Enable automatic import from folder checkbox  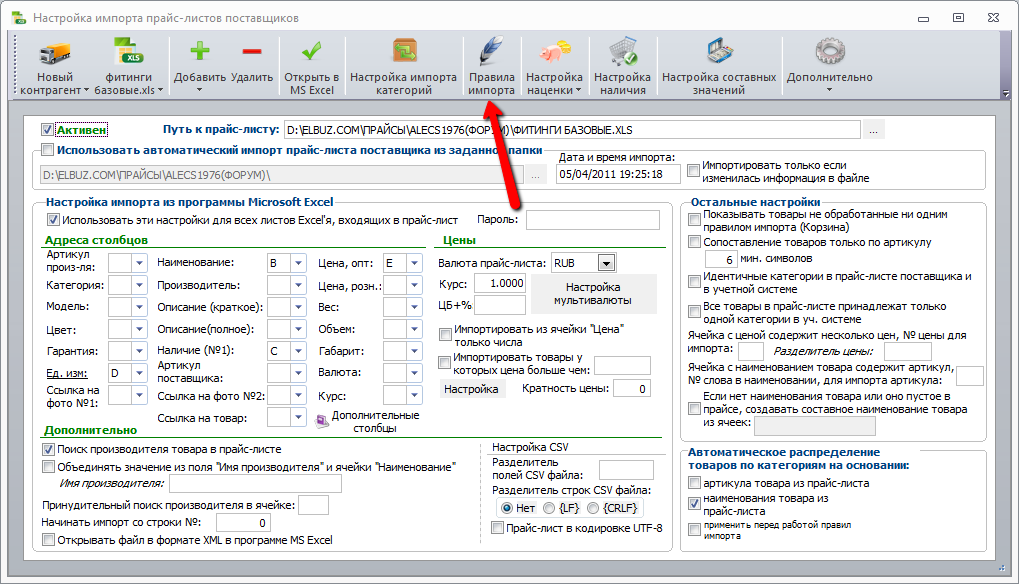pos(47,150)
